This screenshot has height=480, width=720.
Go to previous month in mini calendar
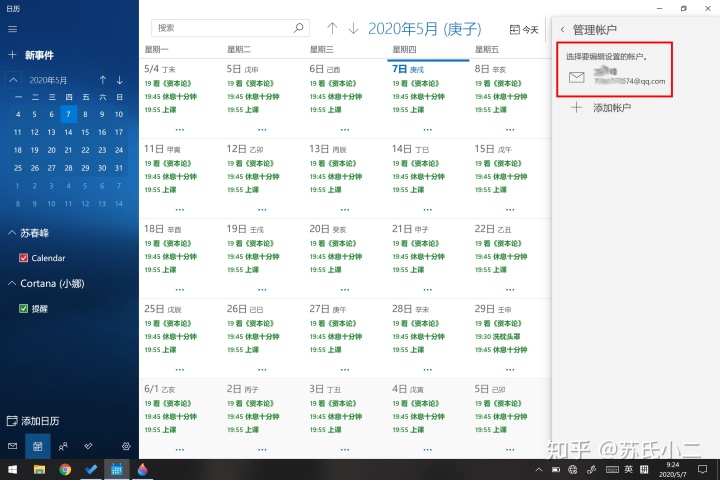tap(103, 80)
